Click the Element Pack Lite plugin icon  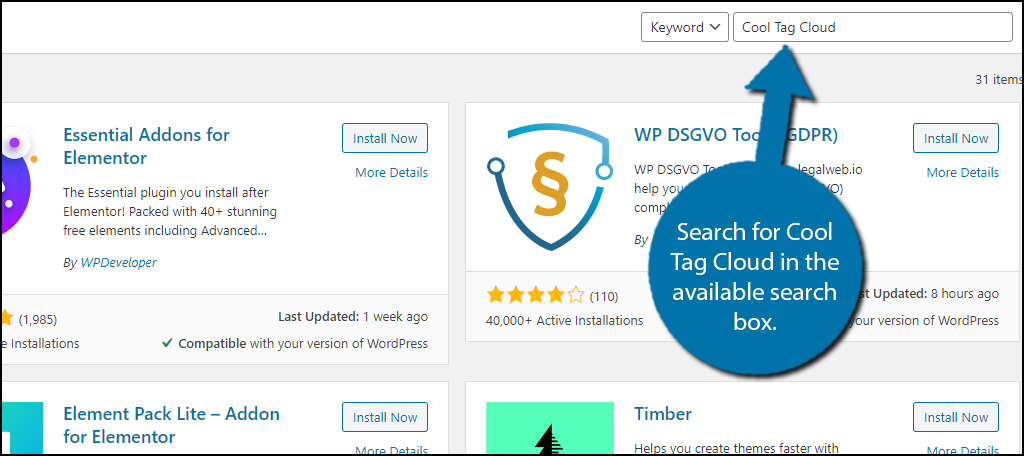(x=22, y=428)
